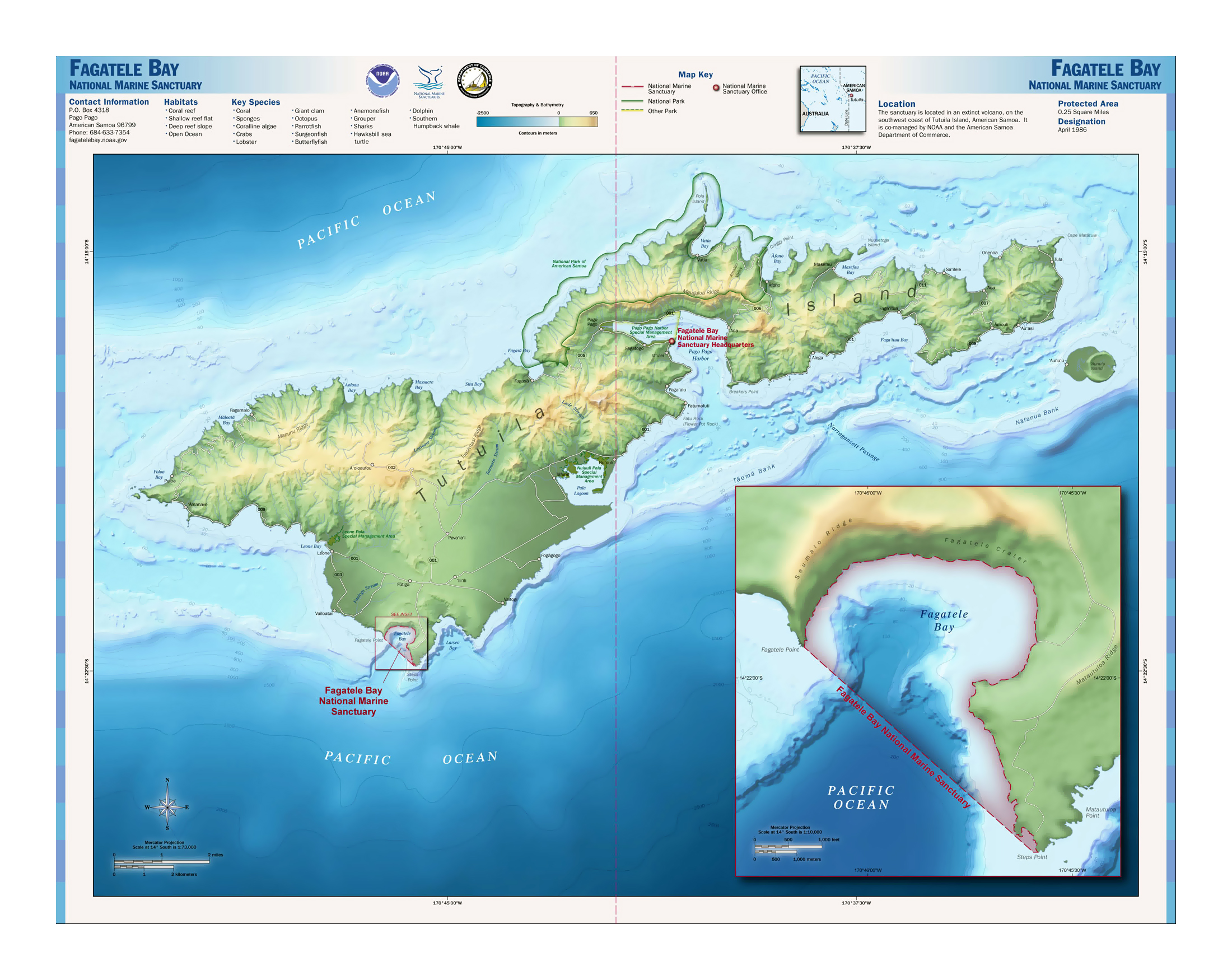Click the route 006 marker near Maugaloa Ridge

point(757,308)
